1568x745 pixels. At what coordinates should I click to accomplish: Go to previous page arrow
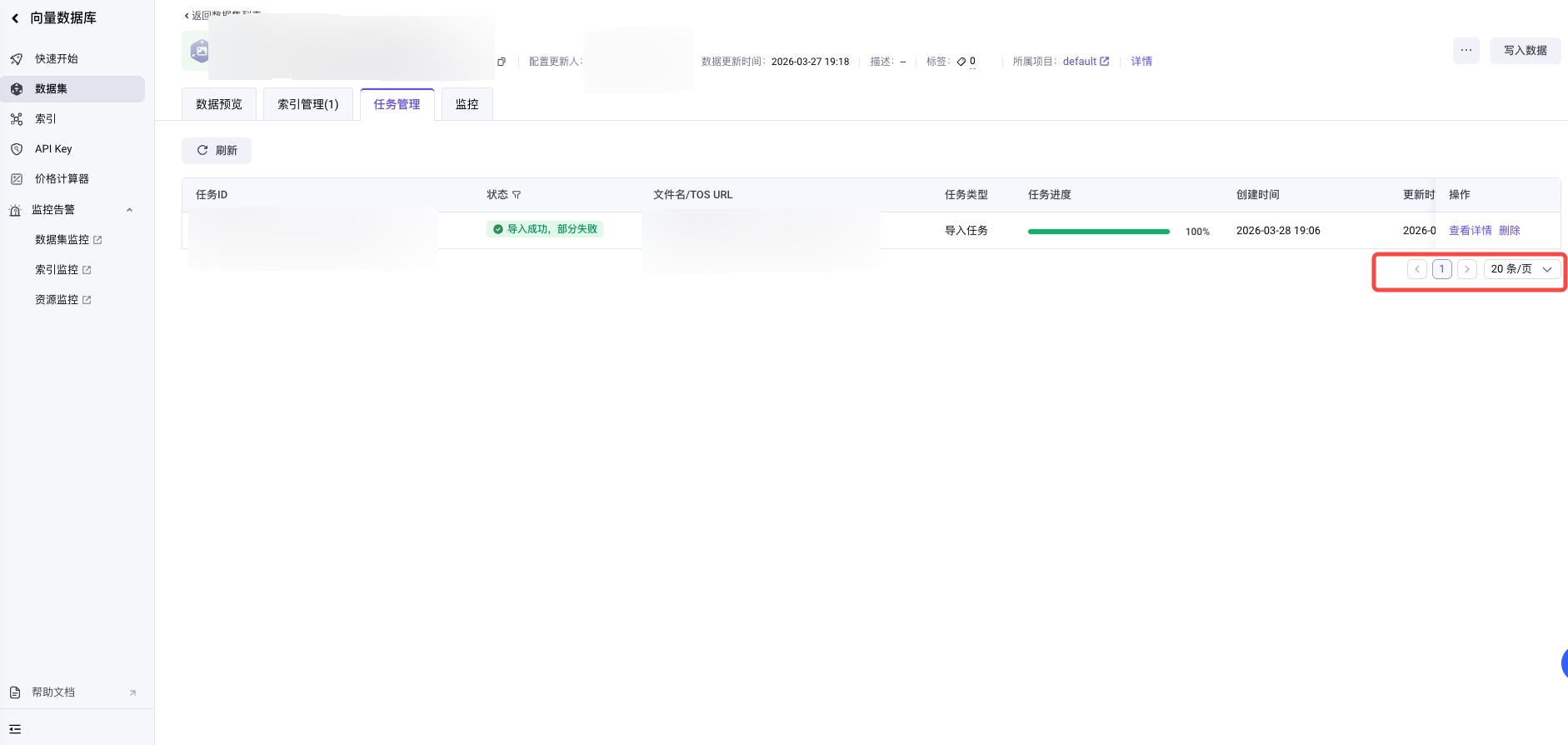[x=1417, y=269]
